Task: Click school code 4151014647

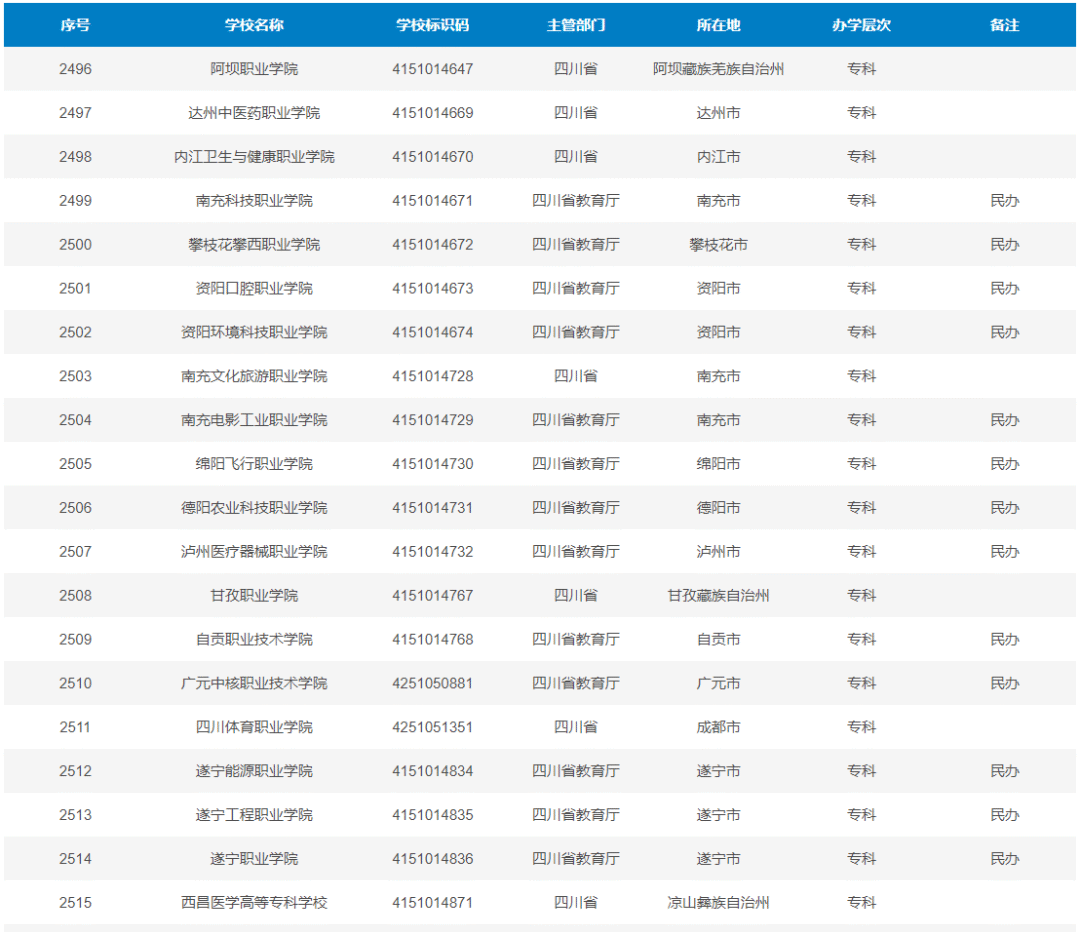Action: (433, 69)
